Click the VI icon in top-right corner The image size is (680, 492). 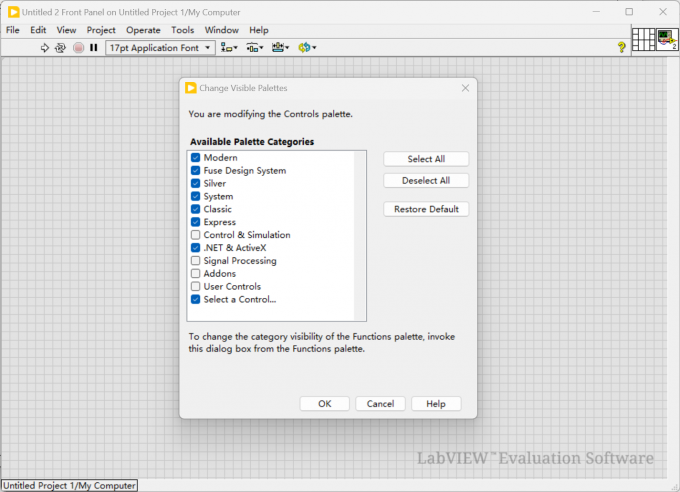pyautogui.click(x=667, y=40)
